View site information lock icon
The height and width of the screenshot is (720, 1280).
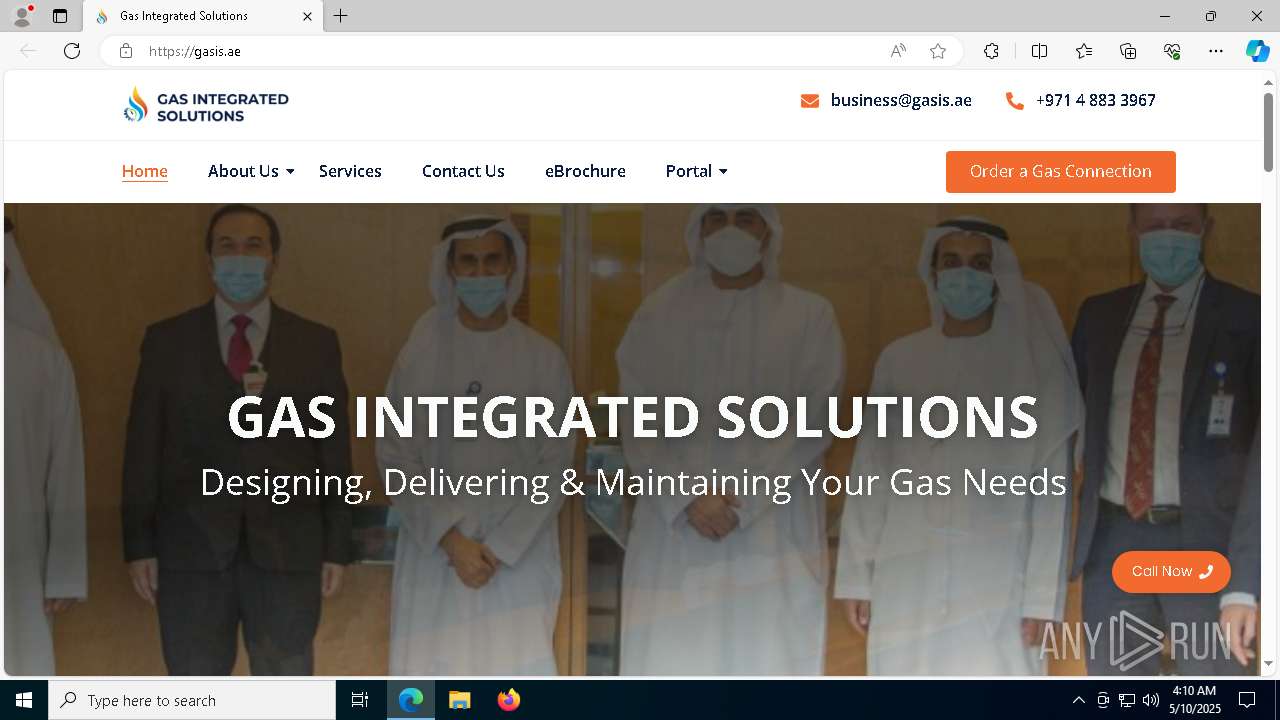(125, 51)
